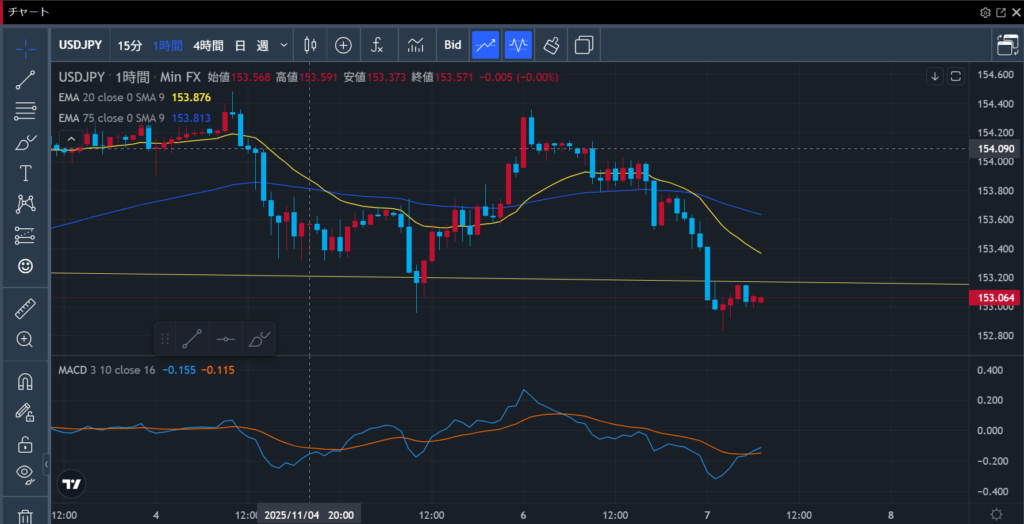Select the trend line drawing tool

(x=25, y=81)
